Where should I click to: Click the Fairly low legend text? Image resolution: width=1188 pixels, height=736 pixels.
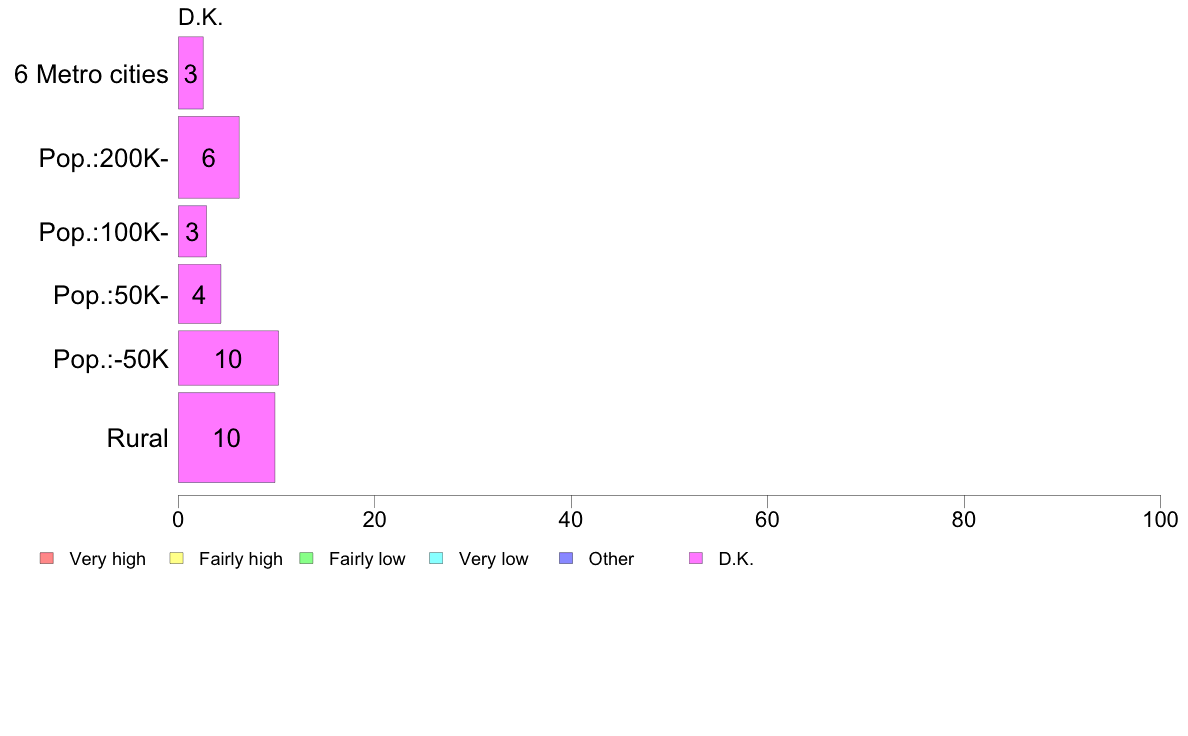tap(367, 559)
